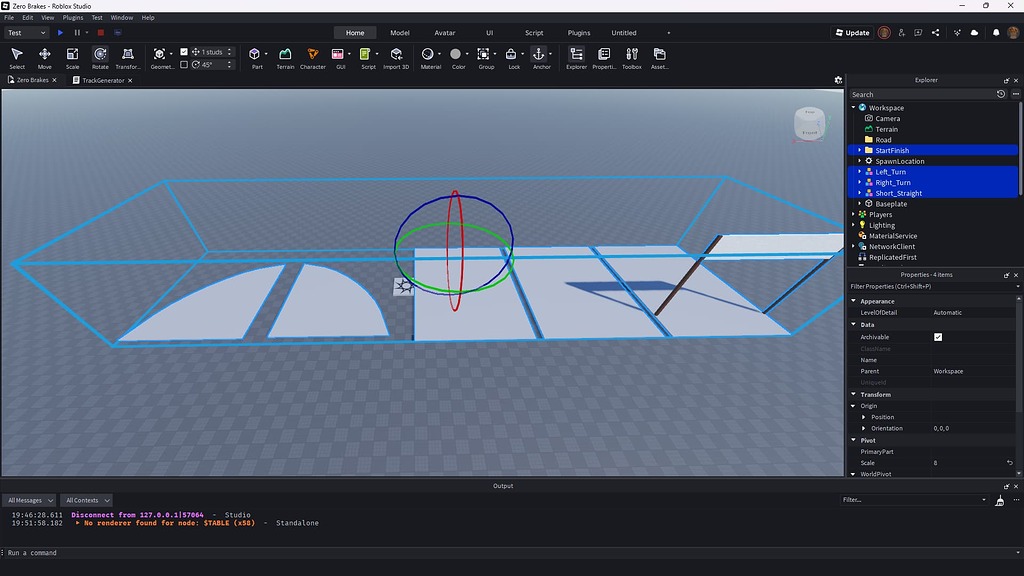Select Baseplate in Explorer
Screen dimensions: 1024x576
[x=891, y=204]
